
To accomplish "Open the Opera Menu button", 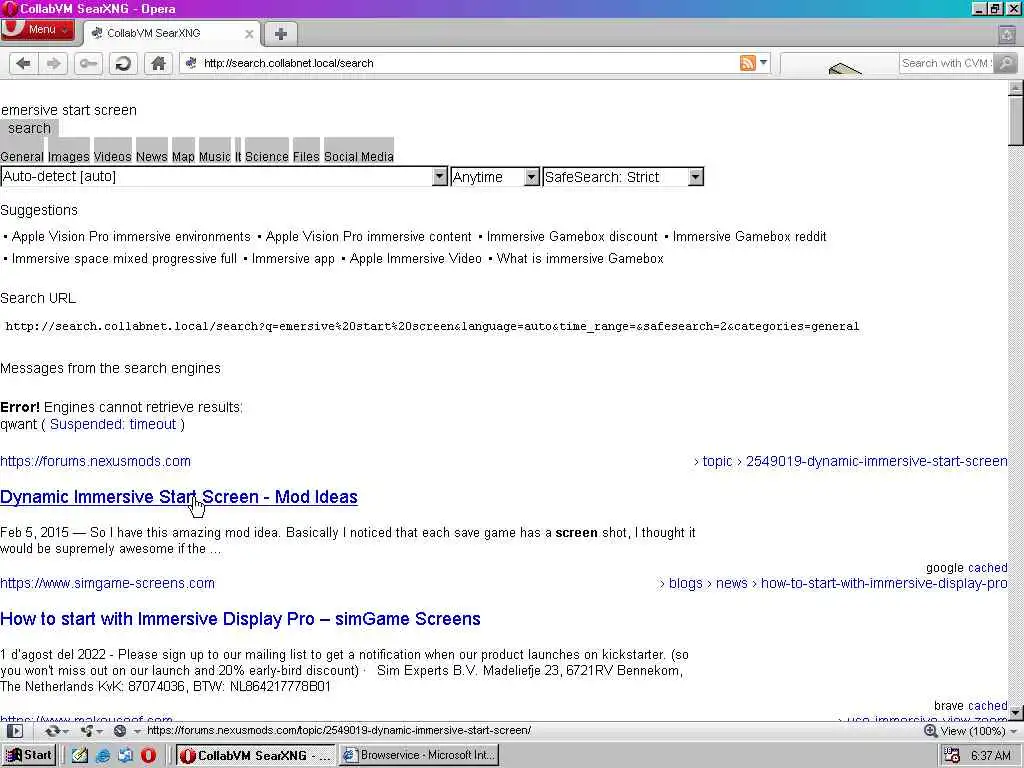I will (38, 29).
